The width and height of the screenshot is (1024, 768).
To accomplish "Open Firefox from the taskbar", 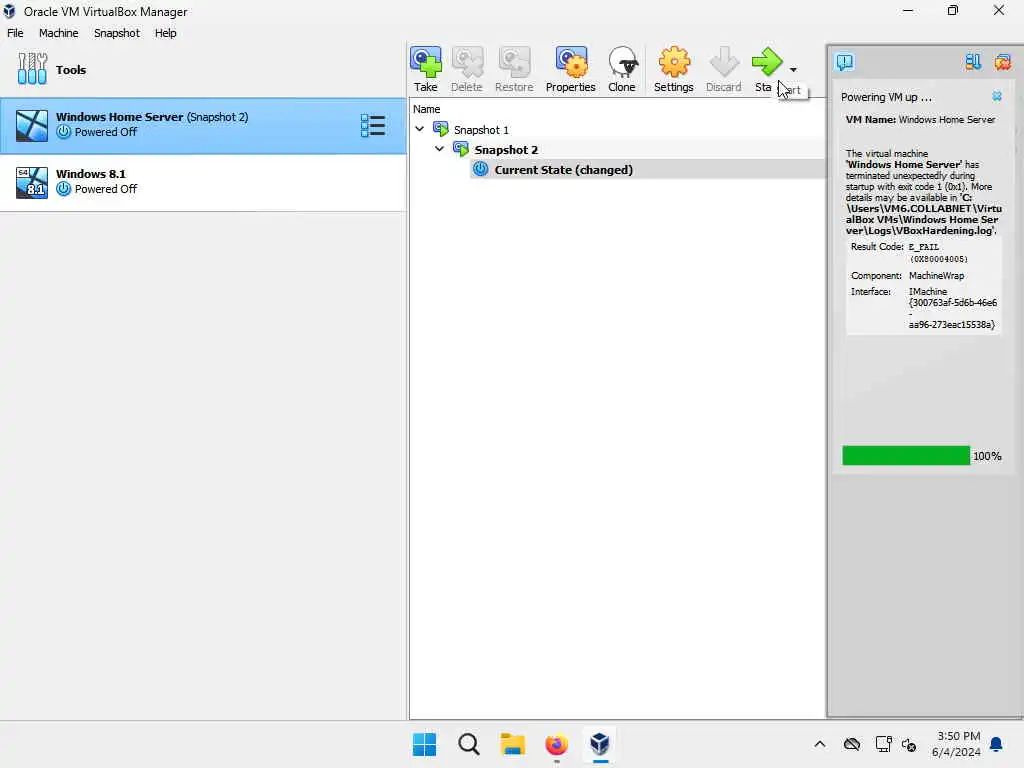I will 556,744.
